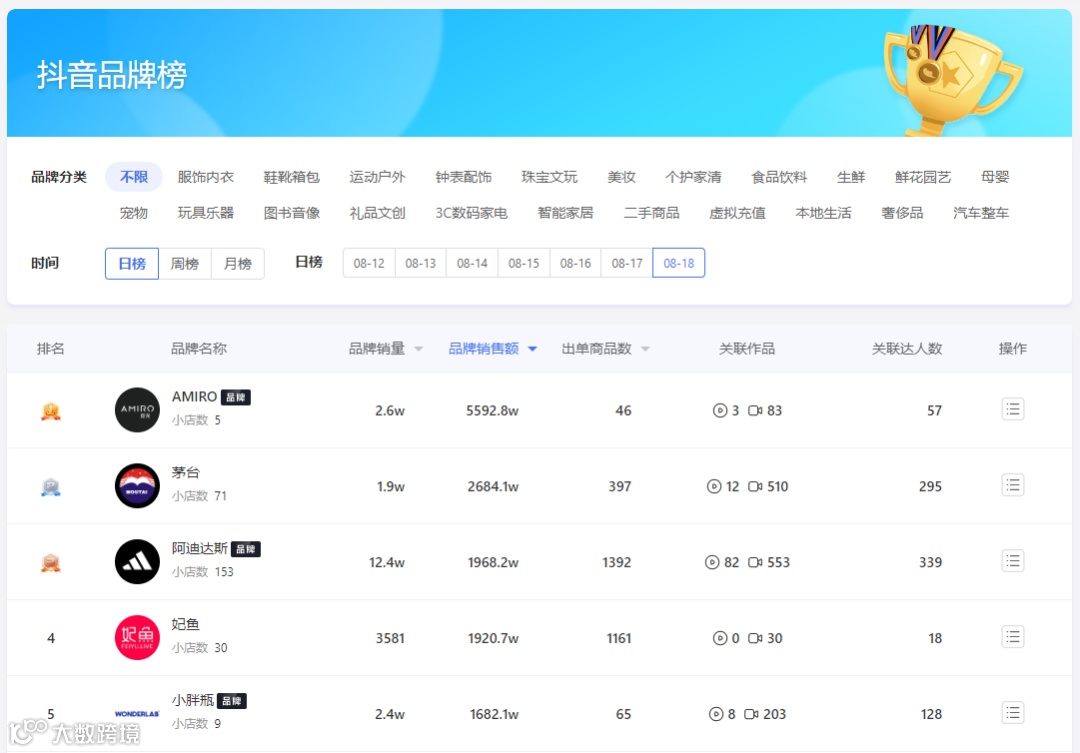Sort by 品牌销量 column arrow
Screen dimensions: 1080x753
click(x=418, y=349)
